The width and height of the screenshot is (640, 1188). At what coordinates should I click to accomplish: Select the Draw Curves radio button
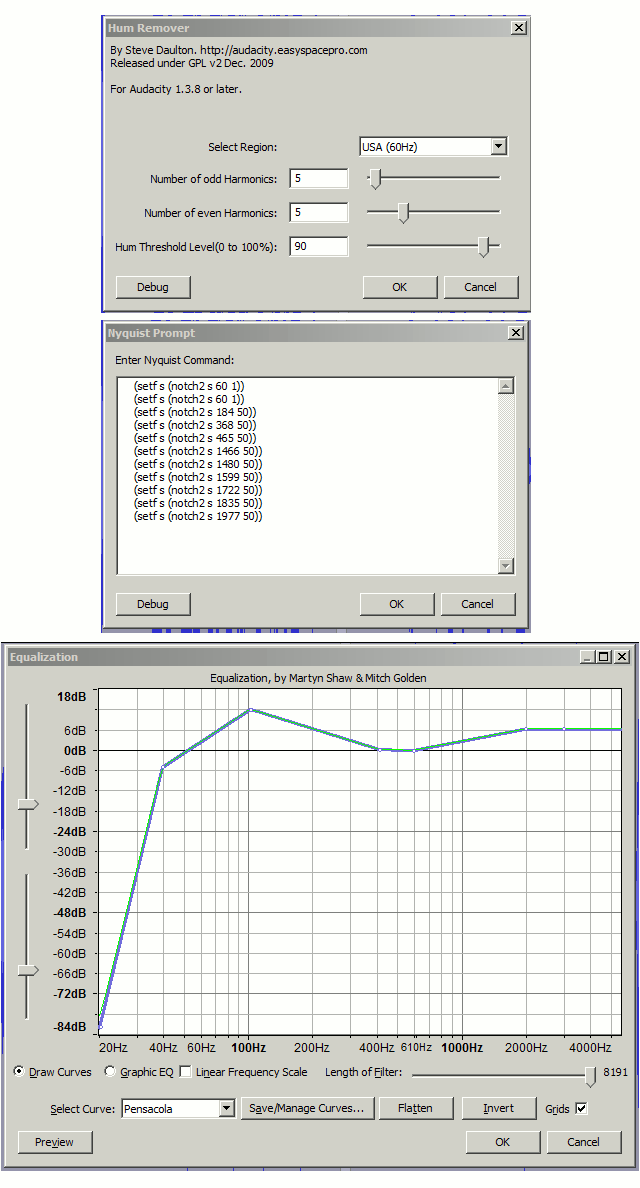pyautogui.click(x=20, y=1072)
